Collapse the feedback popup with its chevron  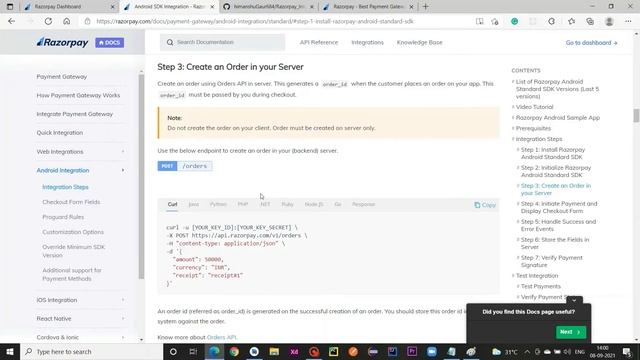pos(574,300)
